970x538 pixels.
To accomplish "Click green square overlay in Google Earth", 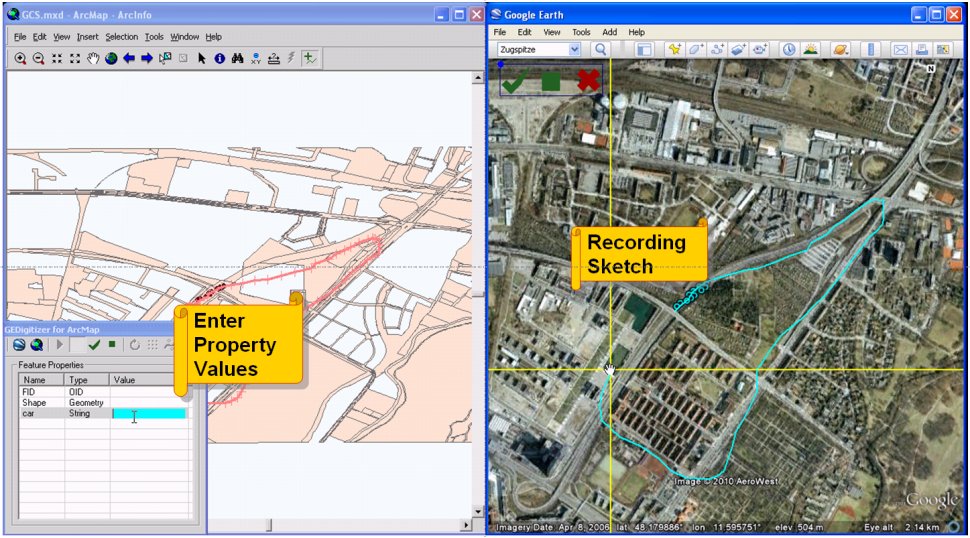I will coord(551,81).
